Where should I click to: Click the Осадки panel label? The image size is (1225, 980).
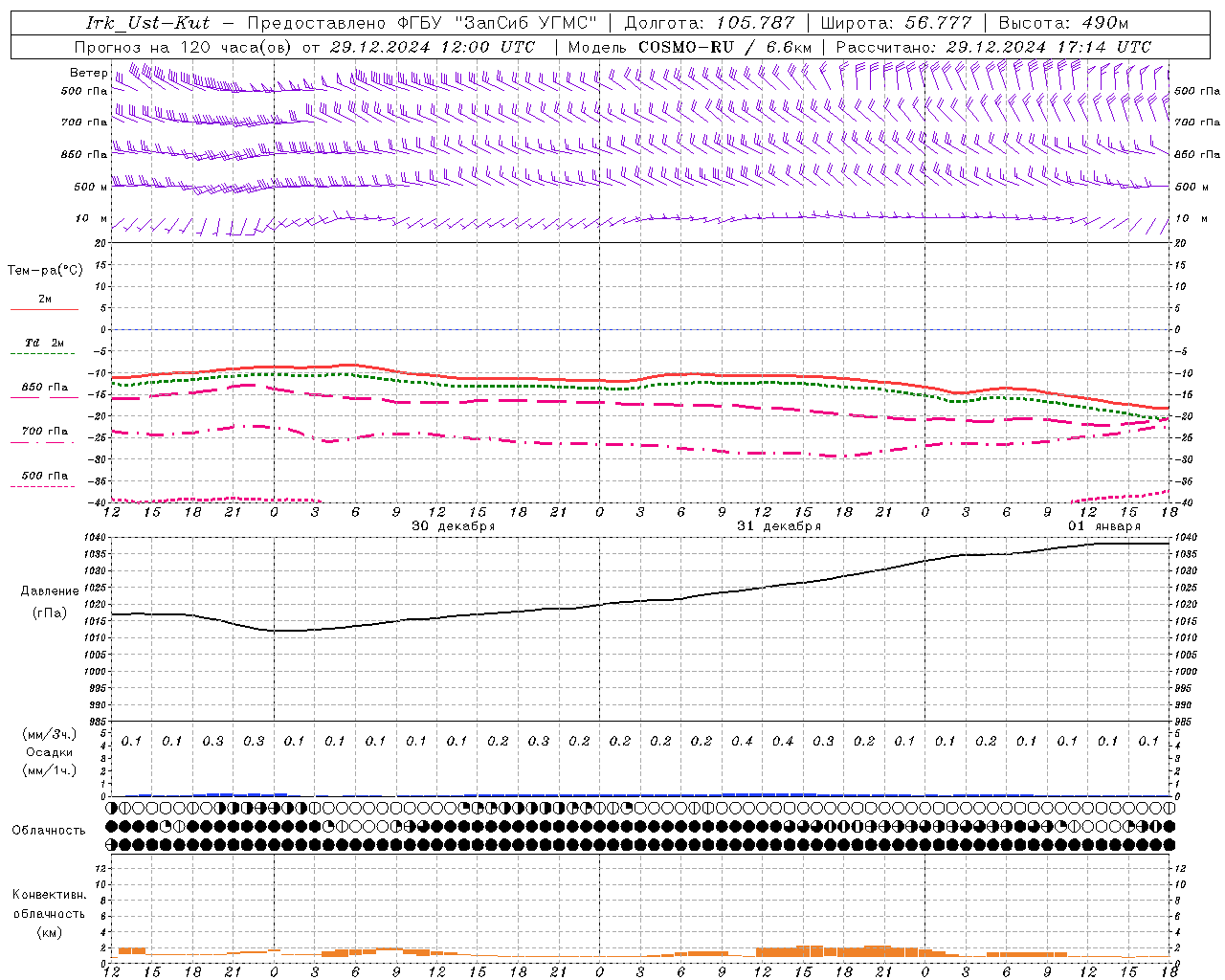click(50, 752)
